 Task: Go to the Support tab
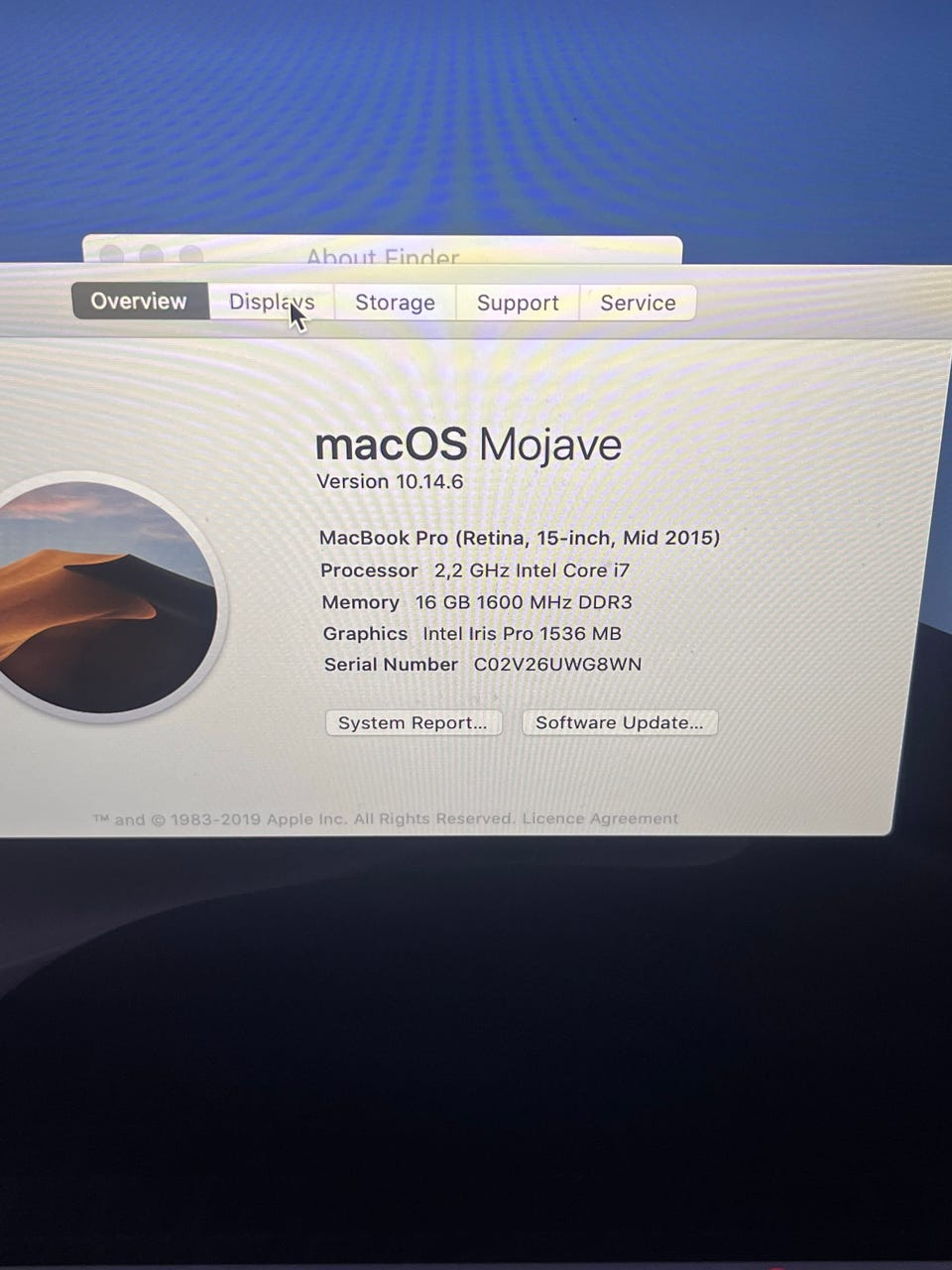518,303
